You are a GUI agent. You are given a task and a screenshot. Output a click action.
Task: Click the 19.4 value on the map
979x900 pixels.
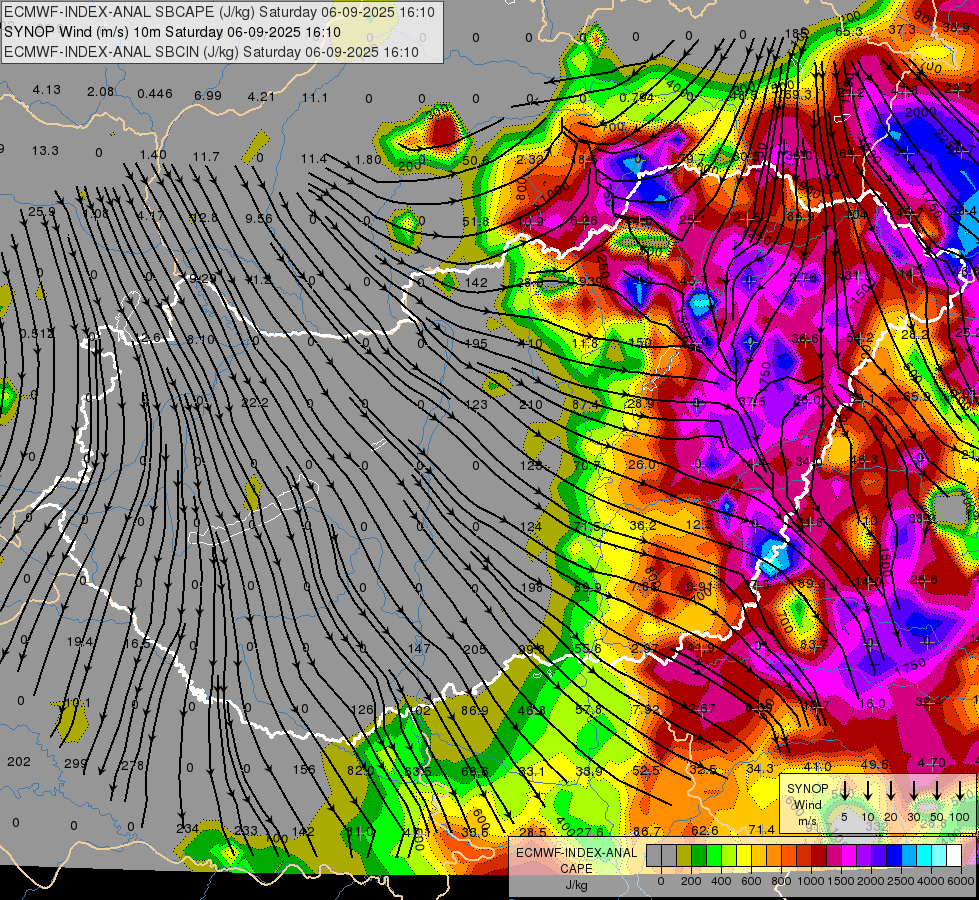tap(81, 641)
